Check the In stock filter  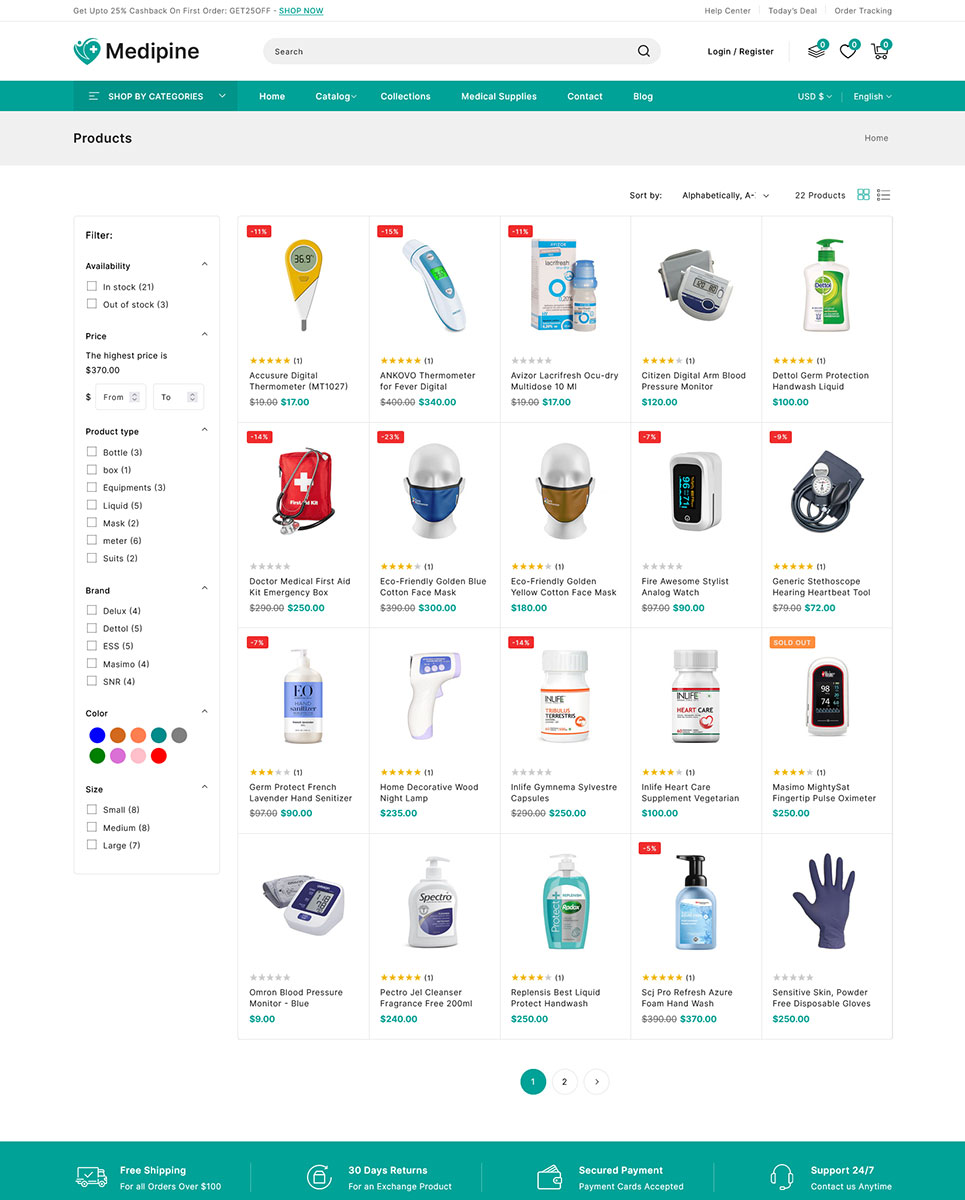[92, 286]
